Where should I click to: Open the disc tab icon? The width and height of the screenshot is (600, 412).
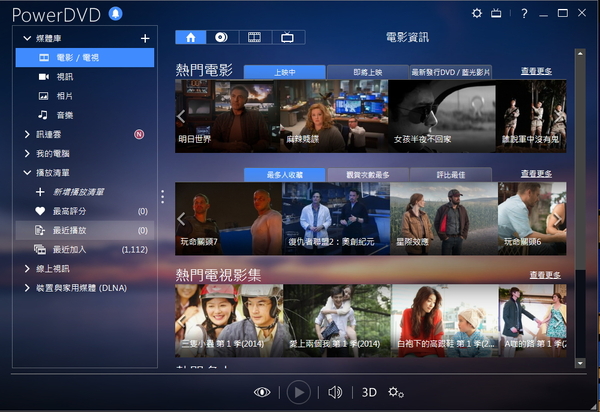(221, 37)
